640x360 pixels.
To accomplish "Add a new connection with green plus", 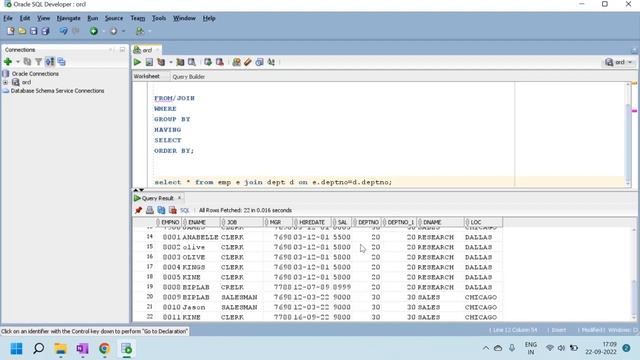I will [x=8, y=62].
